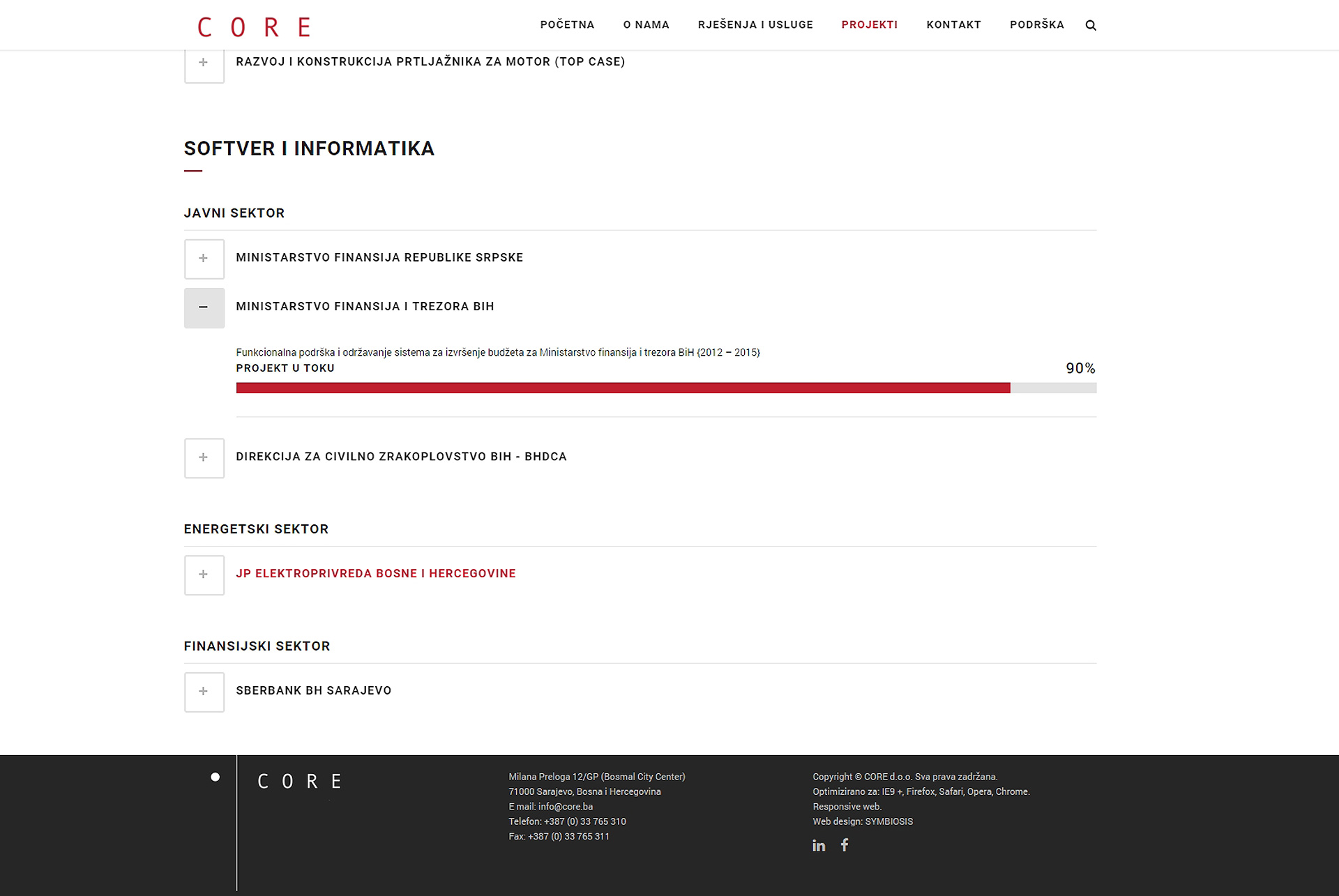
Task: Expand JP Elektroprivreda plus box
Action: [x=204, y=575]
